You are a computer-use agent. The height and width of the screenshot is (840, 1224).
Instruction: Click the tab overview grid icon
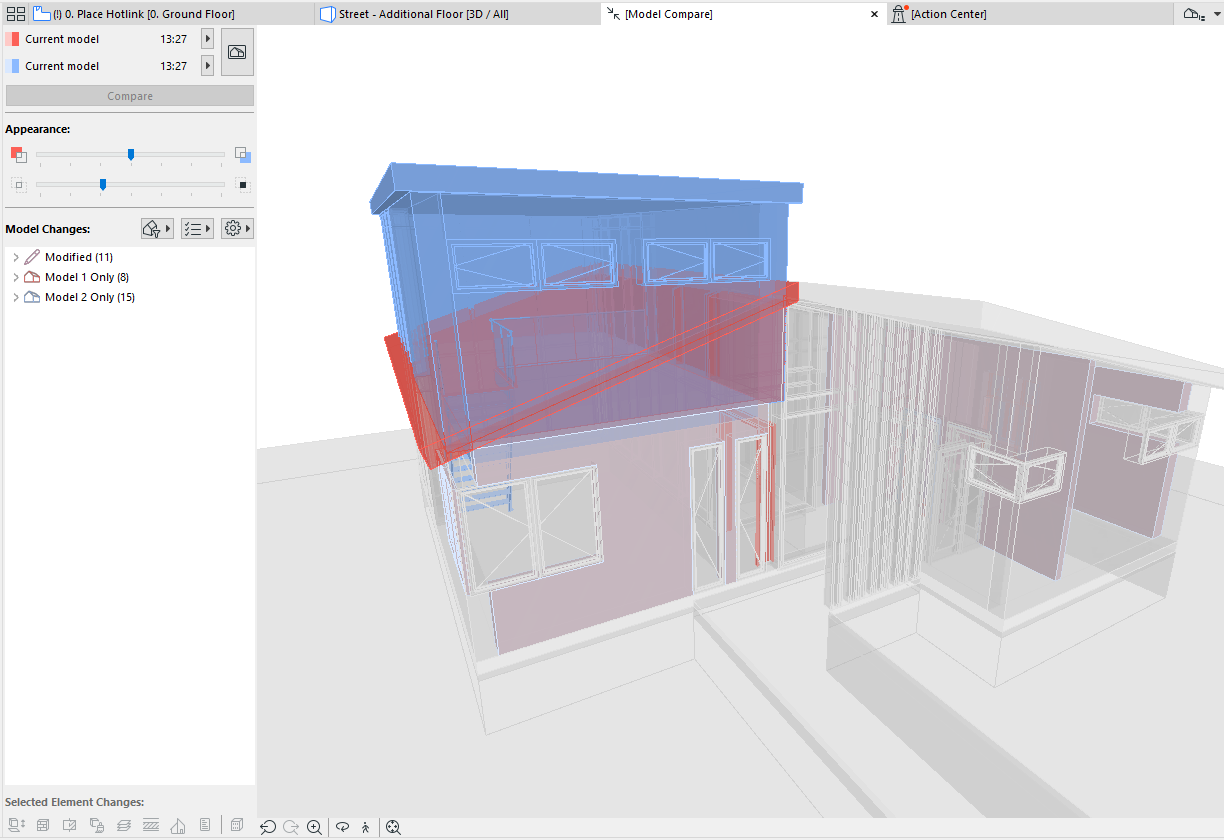point(16,14)
